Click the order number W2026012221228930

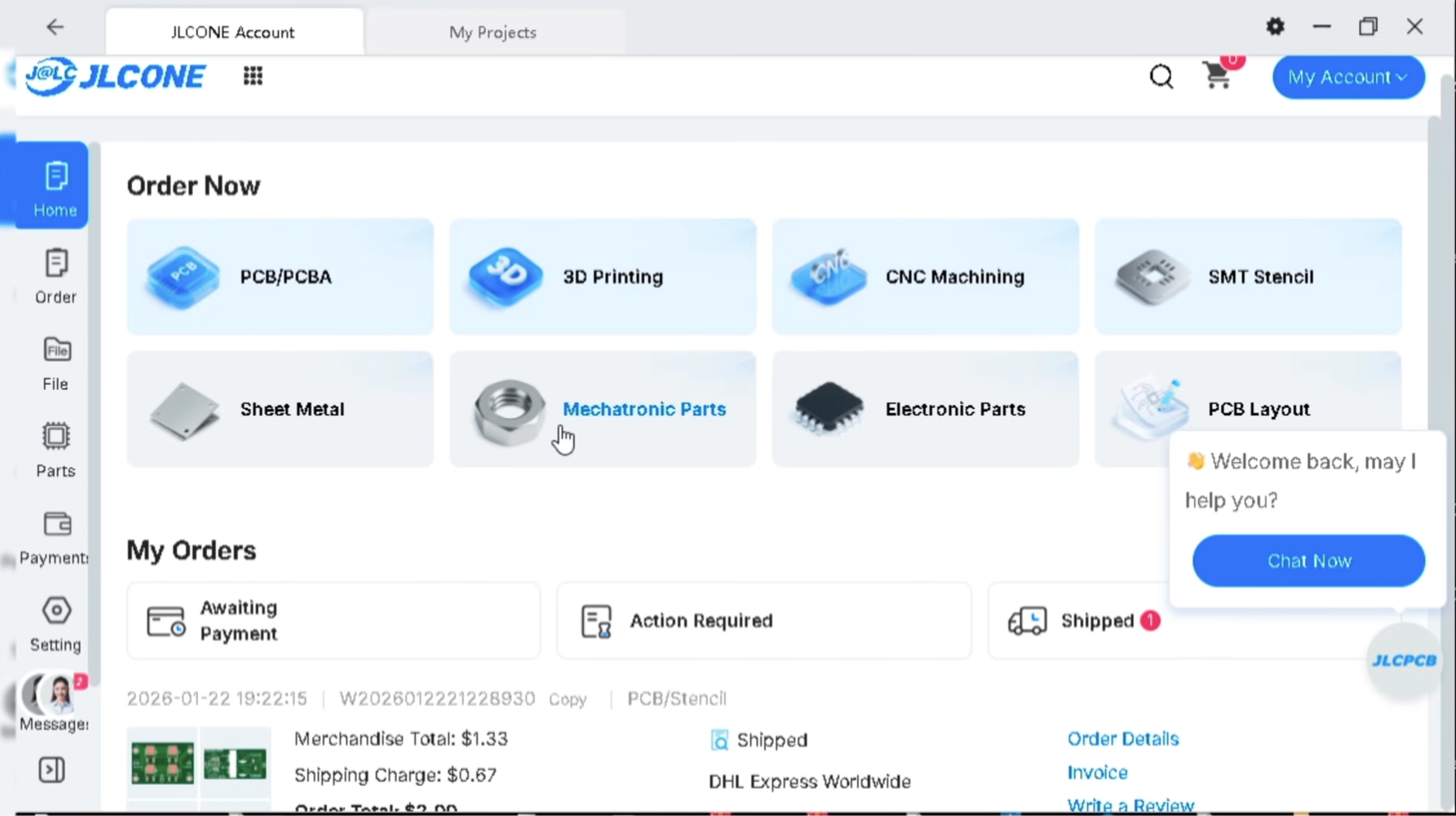pos(437,699)
